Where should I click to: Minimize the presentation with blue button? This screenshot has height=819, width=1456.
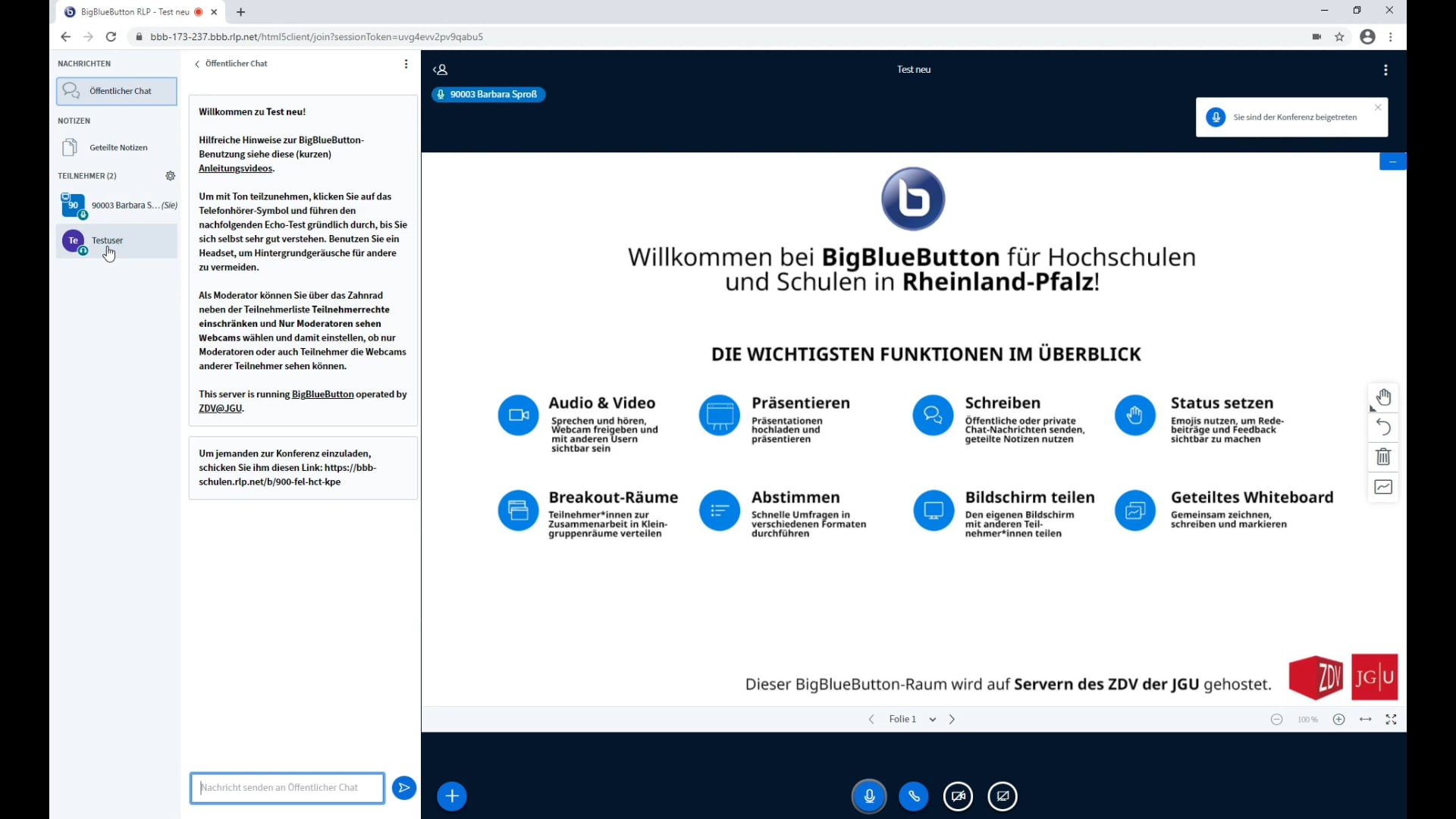point(1392,162)
